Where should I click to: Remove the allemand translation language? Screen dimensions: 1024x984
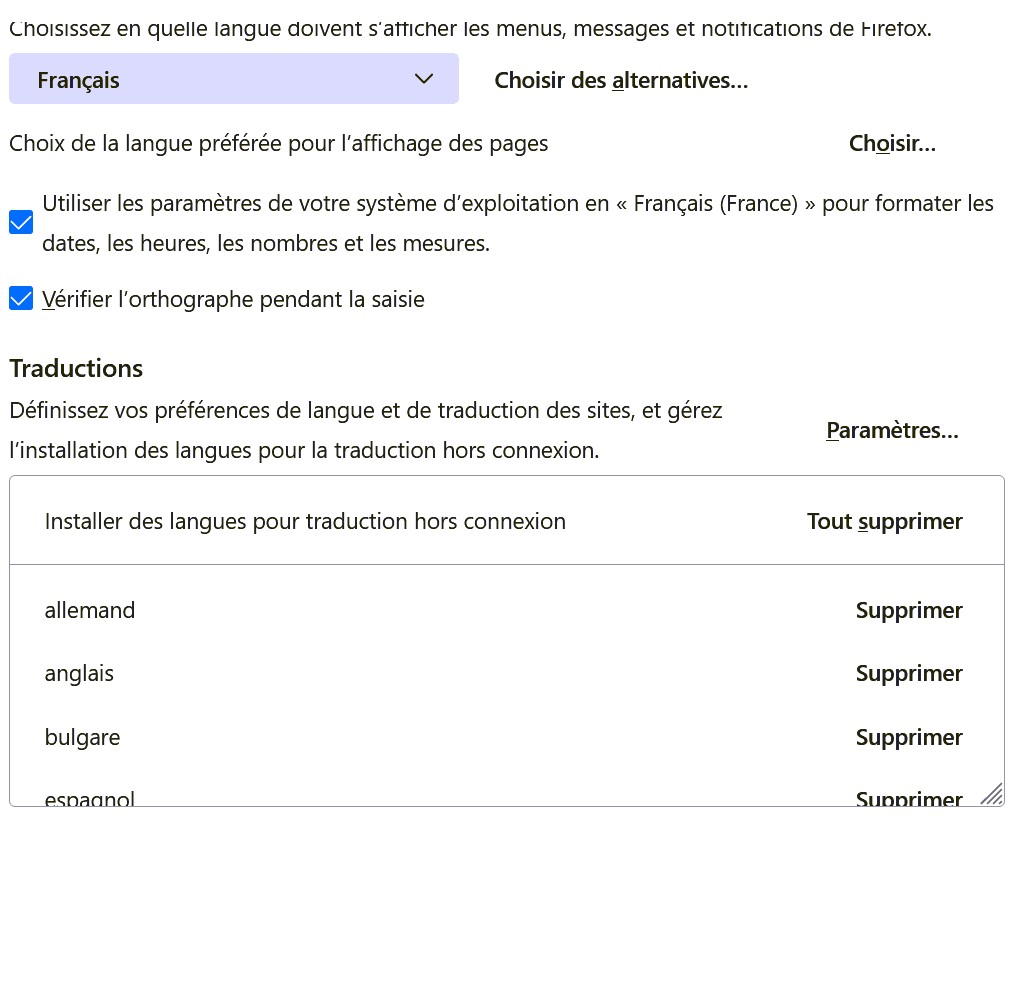click(908, 610)
